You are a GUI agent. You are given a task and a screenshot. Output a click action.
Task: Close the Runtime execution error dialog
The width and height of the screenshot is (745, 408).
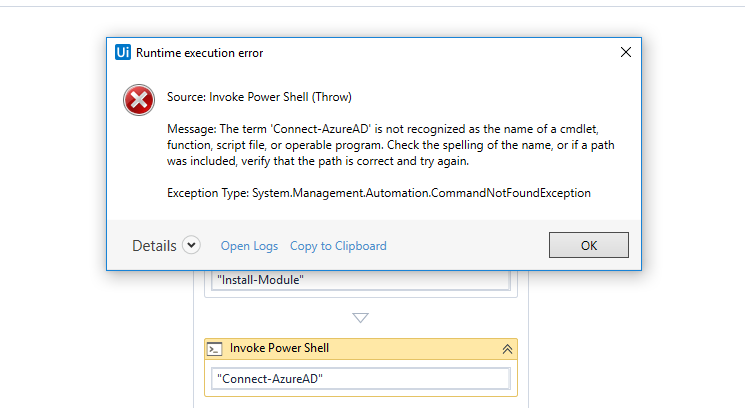[626, 52]
